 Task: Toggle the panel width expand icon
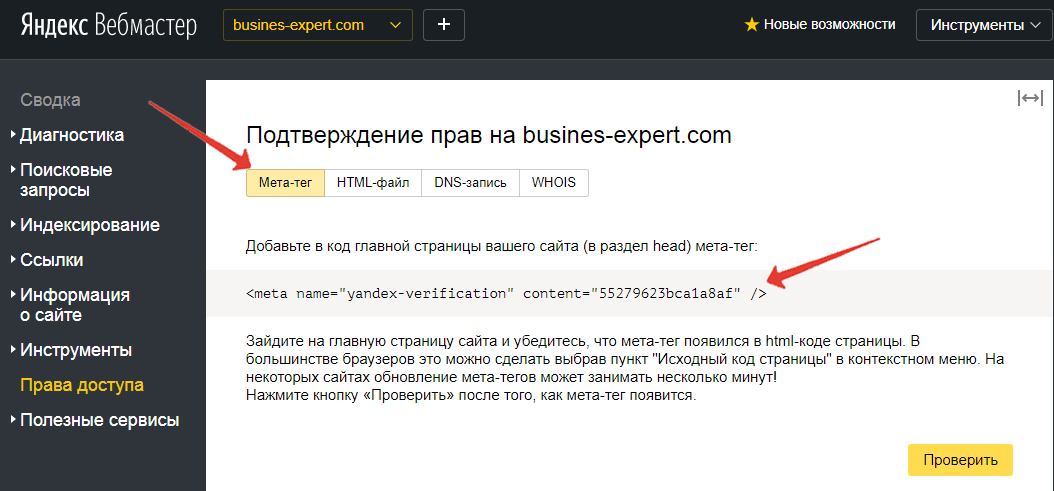1030,98
